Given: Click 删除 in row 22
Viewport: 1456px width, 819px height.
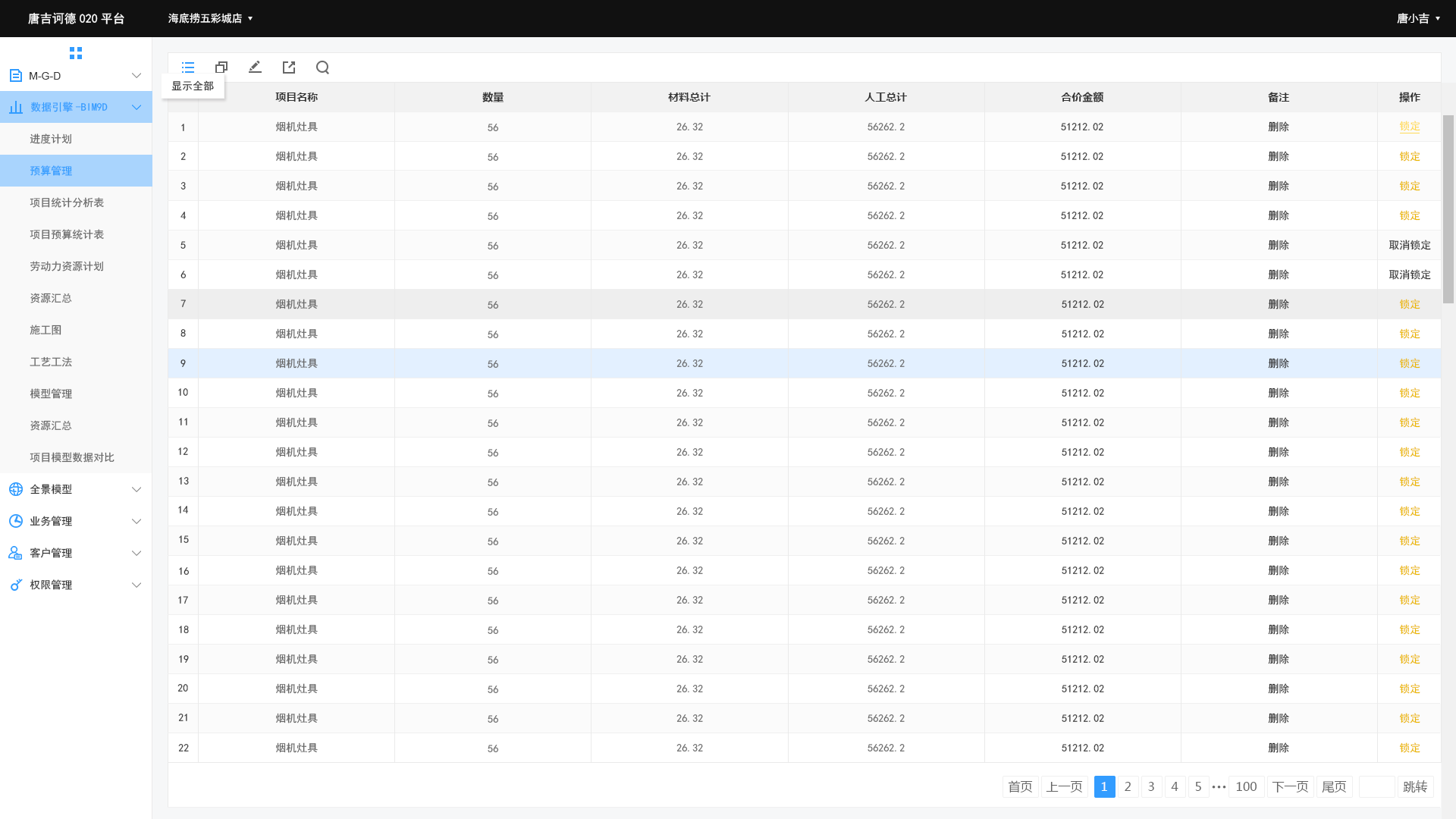Looking at the screenshot, I should tap(1279, 748).
